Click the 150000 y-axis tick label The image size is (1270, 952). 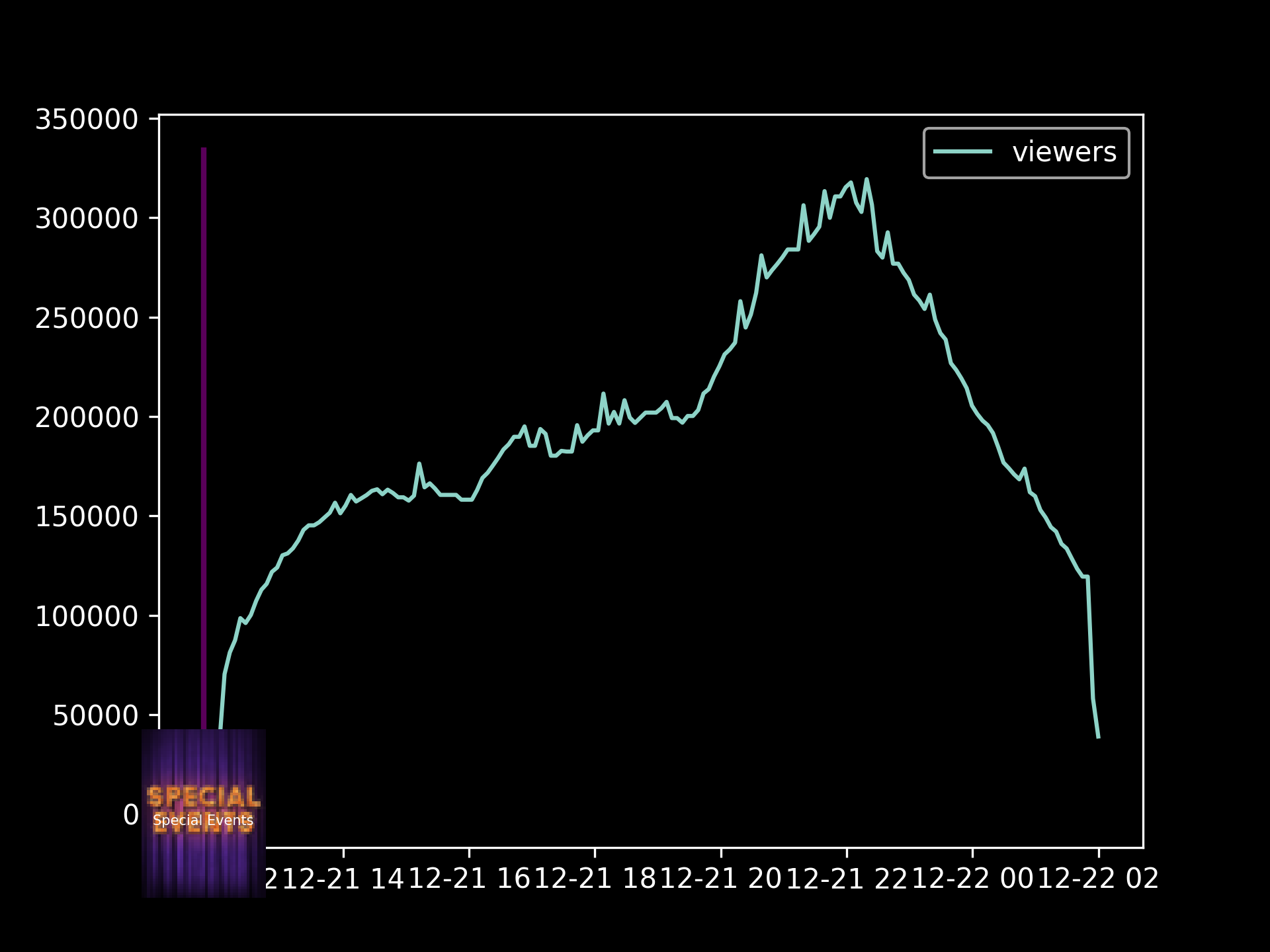point(87,516)
